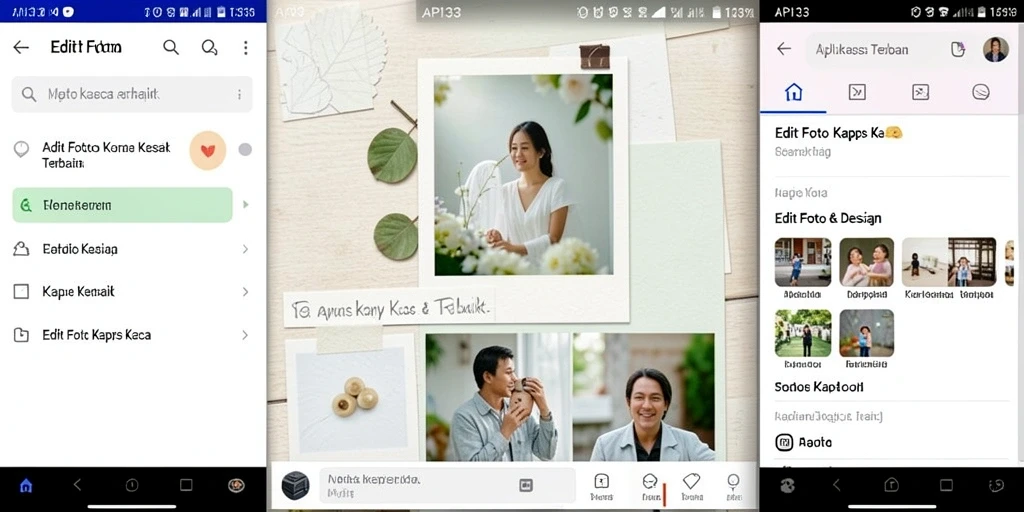
Task: Tap the orange heart favorite button
Action: point(208,151)
